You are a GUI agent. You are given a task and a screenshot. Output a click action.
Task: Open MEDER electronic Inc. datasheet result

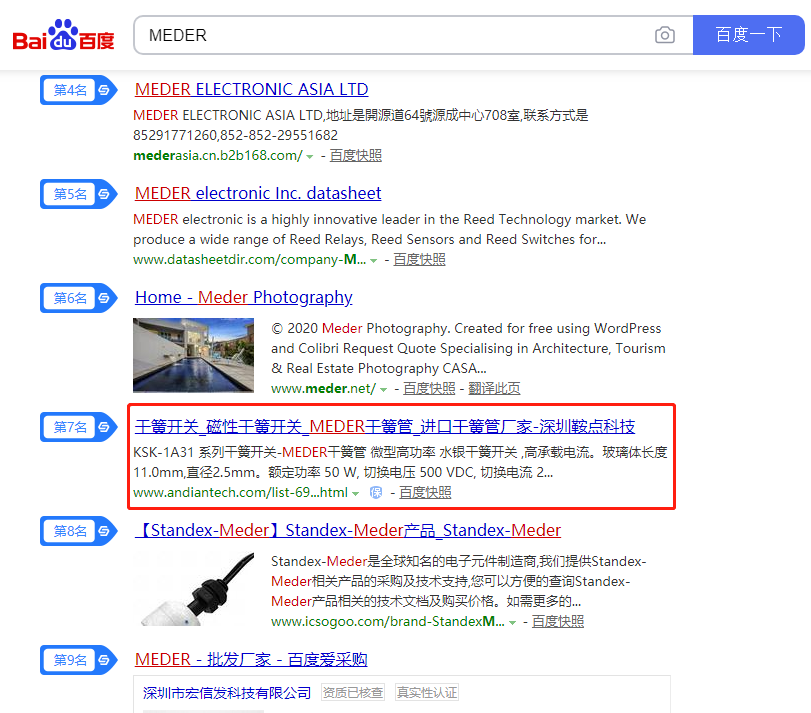(x=258, y=193)
